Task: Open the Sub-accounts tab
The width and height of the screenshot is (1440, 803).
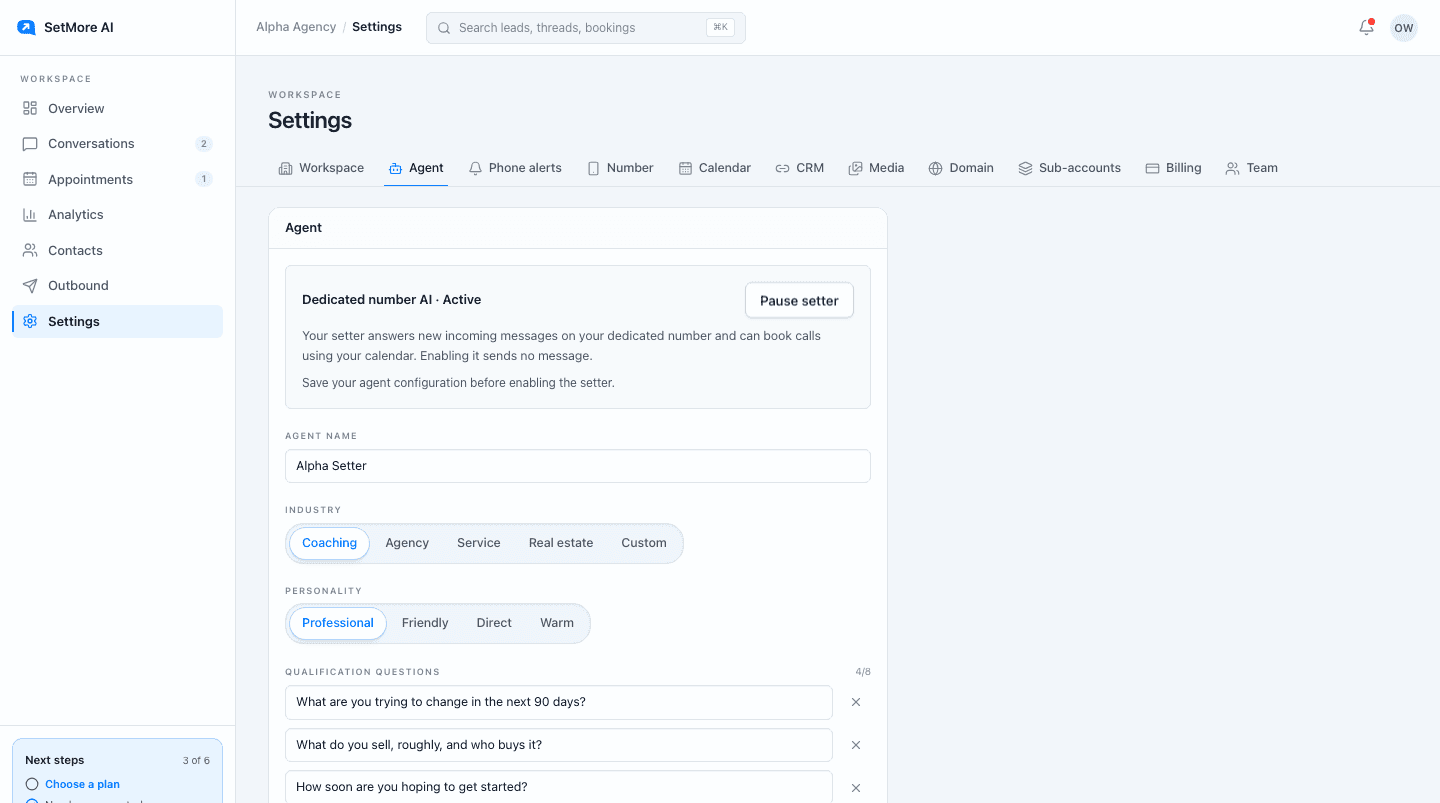Action: (x=1069, y=168)
